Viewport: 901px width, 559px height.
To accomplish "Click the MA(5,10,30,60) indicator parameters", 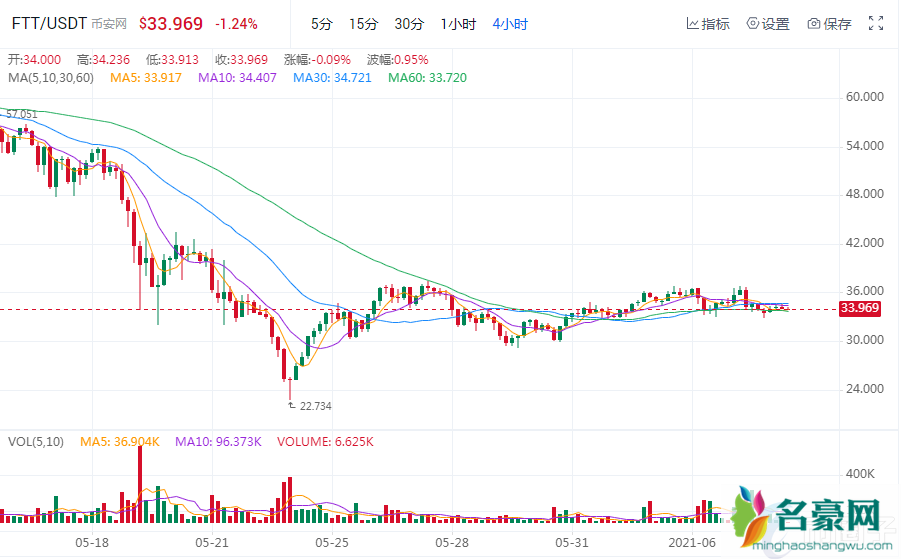I will [x=50, y=77].
